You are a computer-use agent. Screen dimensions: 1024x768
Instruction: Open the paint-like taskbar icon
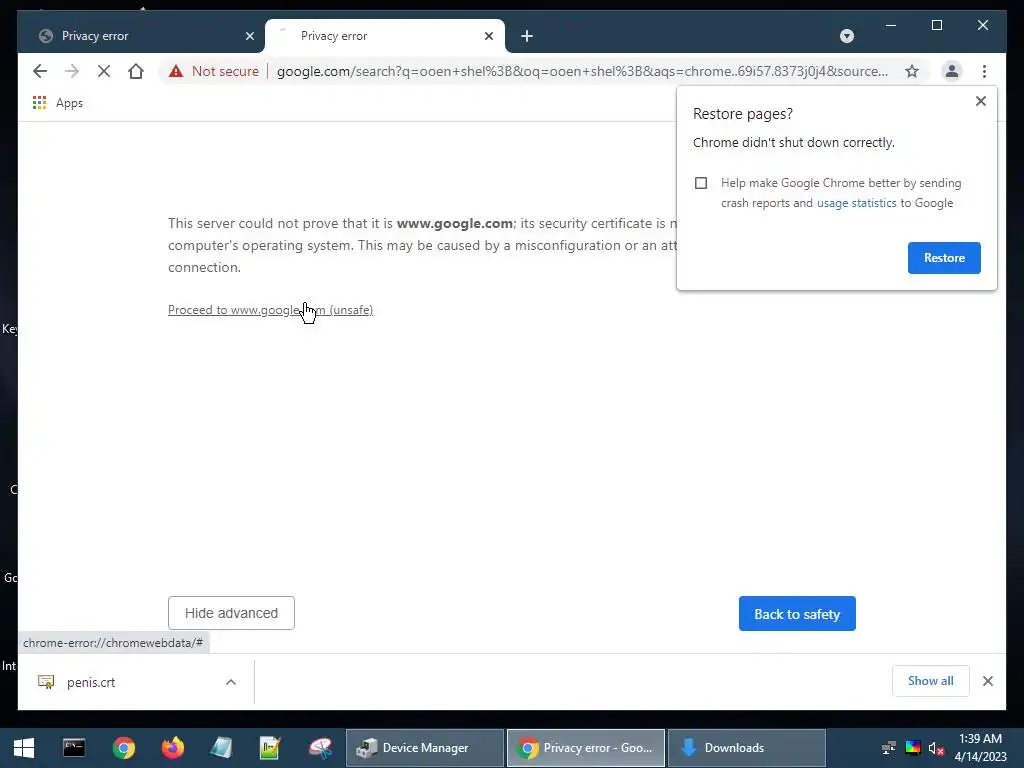coord(320,748)
